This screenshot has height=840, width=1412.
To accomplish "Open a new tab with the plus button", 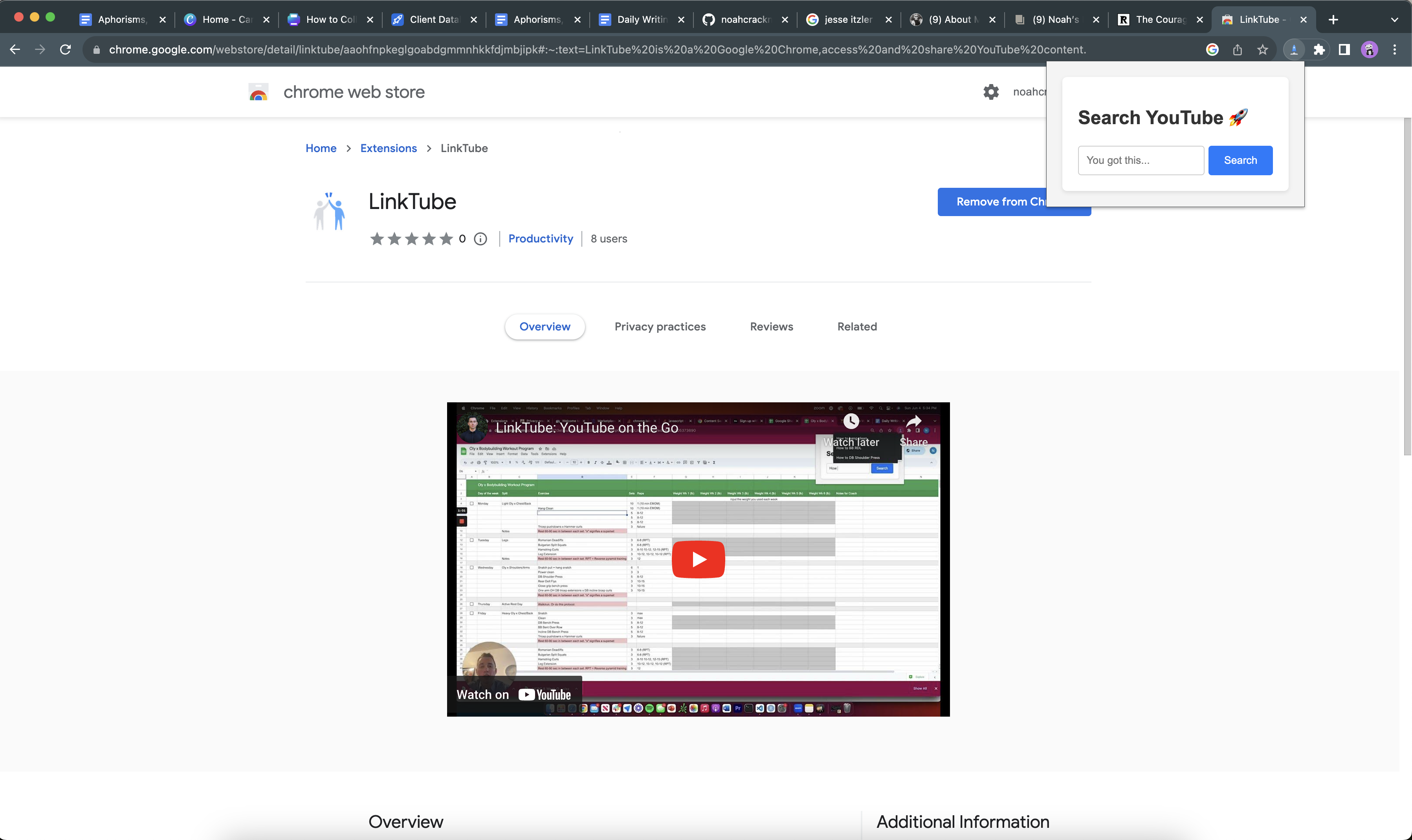I will pos(1333,20).
